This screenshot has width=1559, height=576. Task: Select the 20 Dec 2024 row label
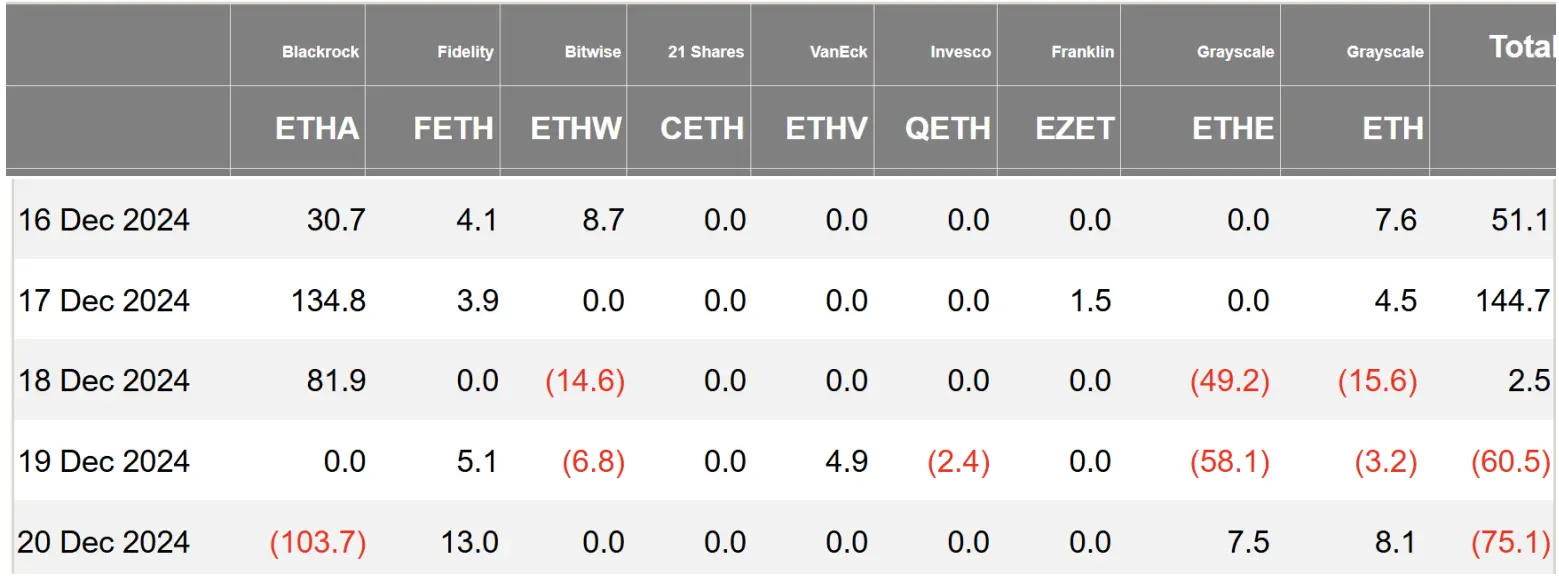(x=104, y=542)
